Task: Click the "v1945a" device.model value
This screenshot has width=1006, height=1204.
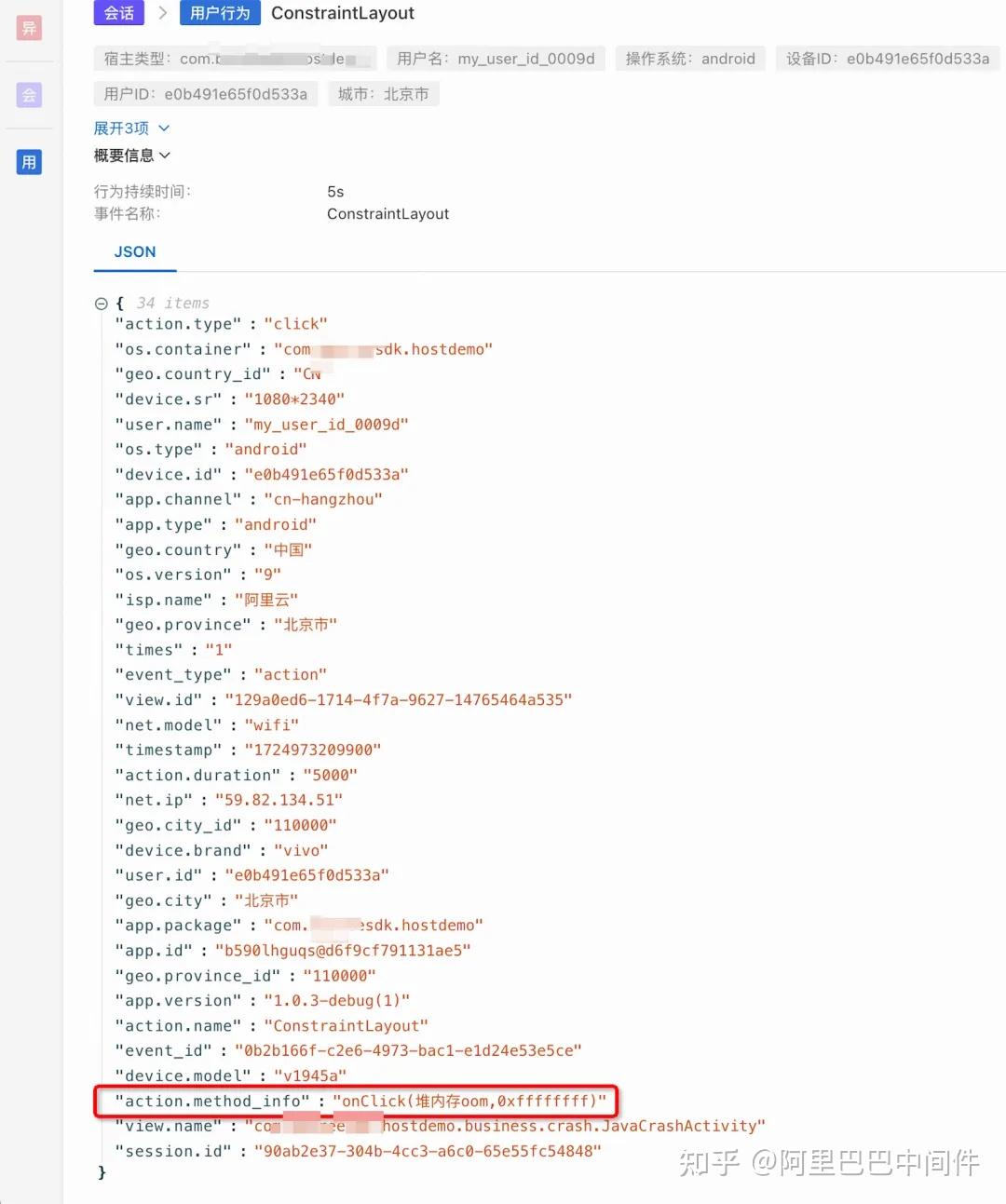Action: [310, 1076]
